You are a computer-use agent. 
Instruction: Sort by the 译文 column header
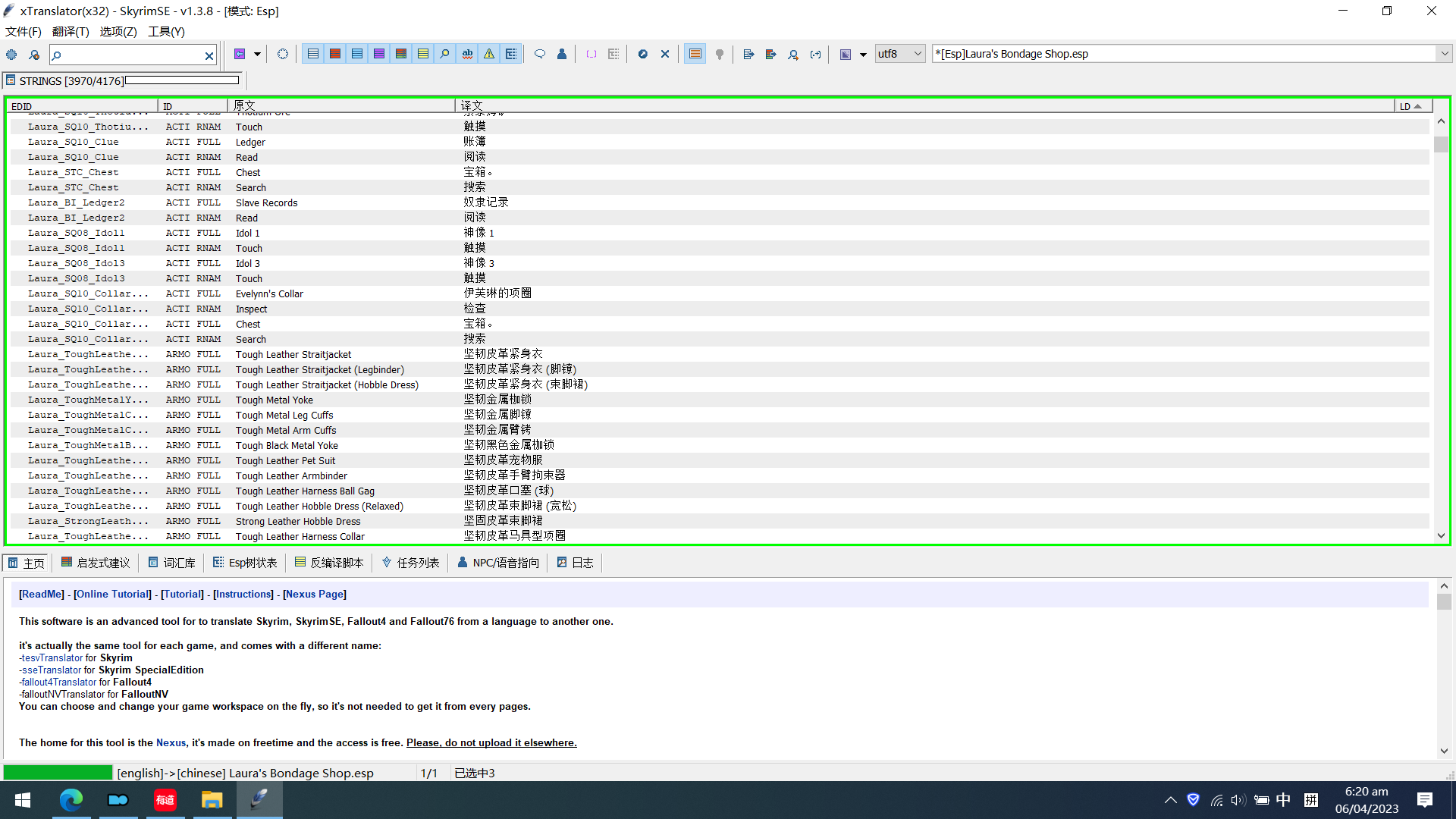[925, 106]
